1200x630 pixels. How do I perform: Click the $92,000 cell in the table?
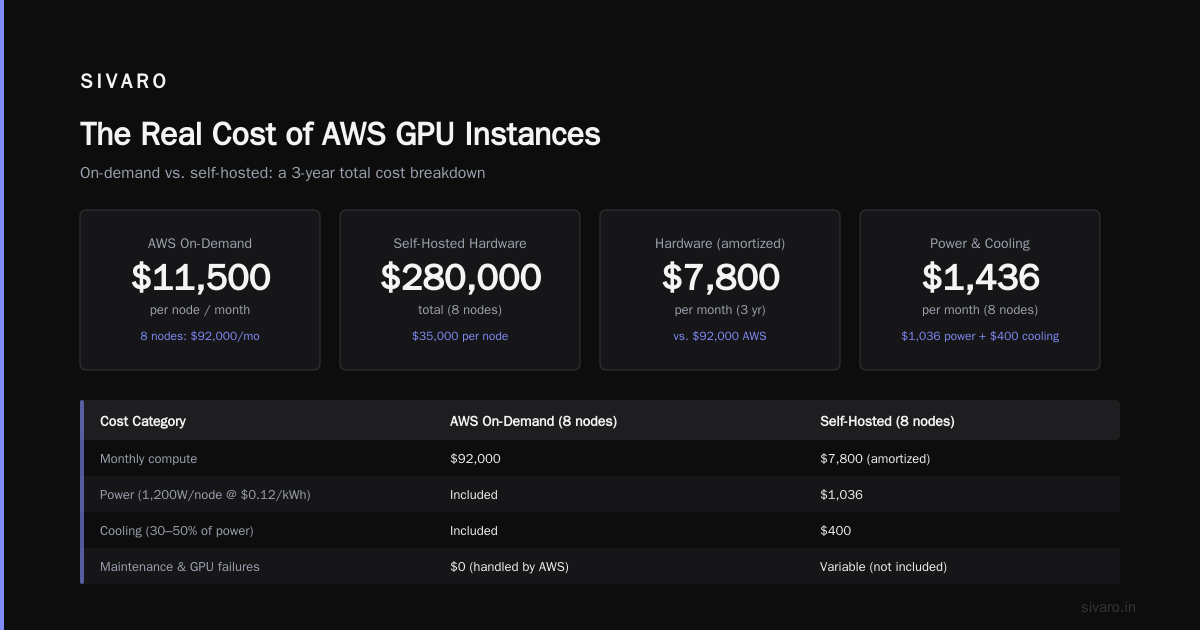(x=475, y=459)
